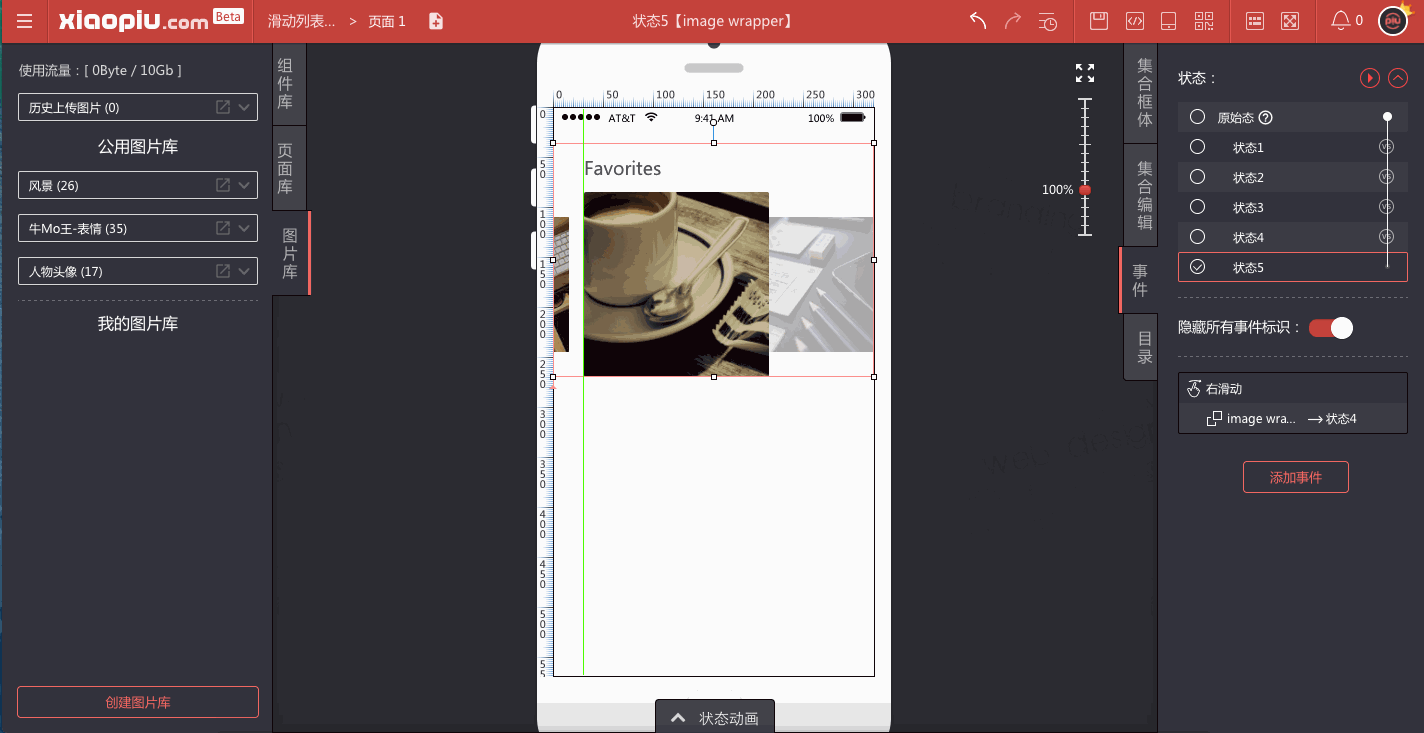Viewport: 1424px width, 733px height.
Task: Open 历史上传图片 in external window icon
Action: [223, 107]
